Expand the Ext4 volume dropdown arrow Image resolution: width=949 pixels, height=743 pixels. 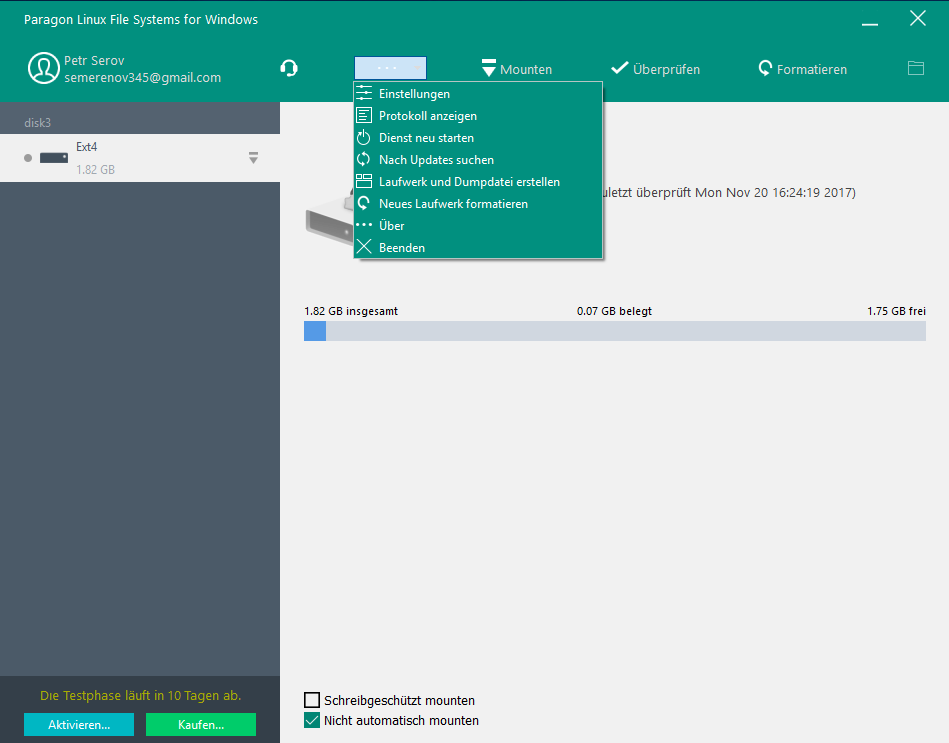(253, 158)
